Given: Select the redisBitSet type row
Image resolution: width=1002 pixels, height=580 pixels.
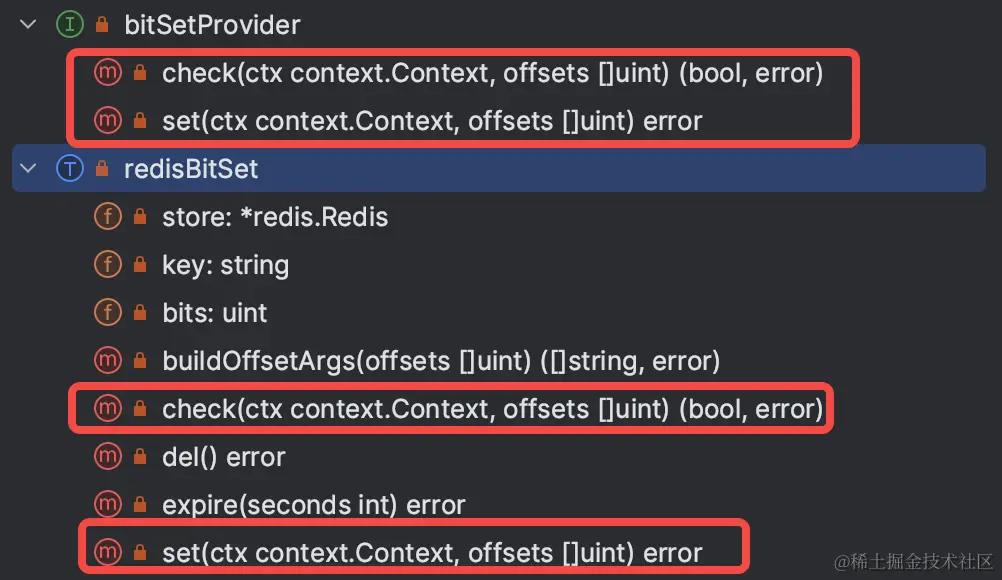Looking at the screenshot, I should coord(498,168).
